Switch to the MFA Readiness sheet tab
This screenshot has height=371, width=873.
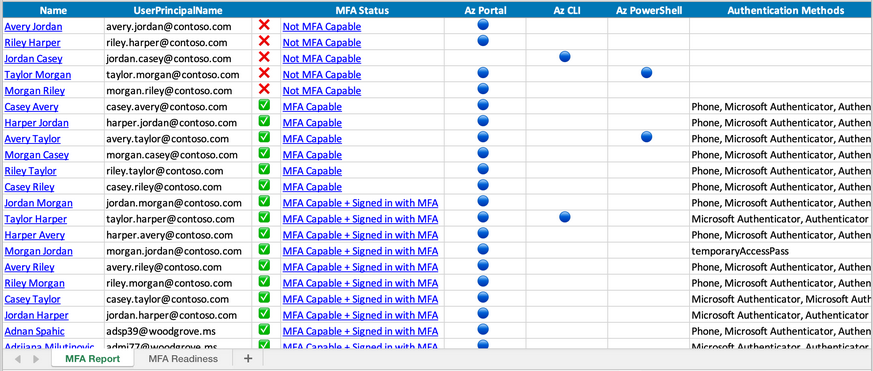point(183,359)
